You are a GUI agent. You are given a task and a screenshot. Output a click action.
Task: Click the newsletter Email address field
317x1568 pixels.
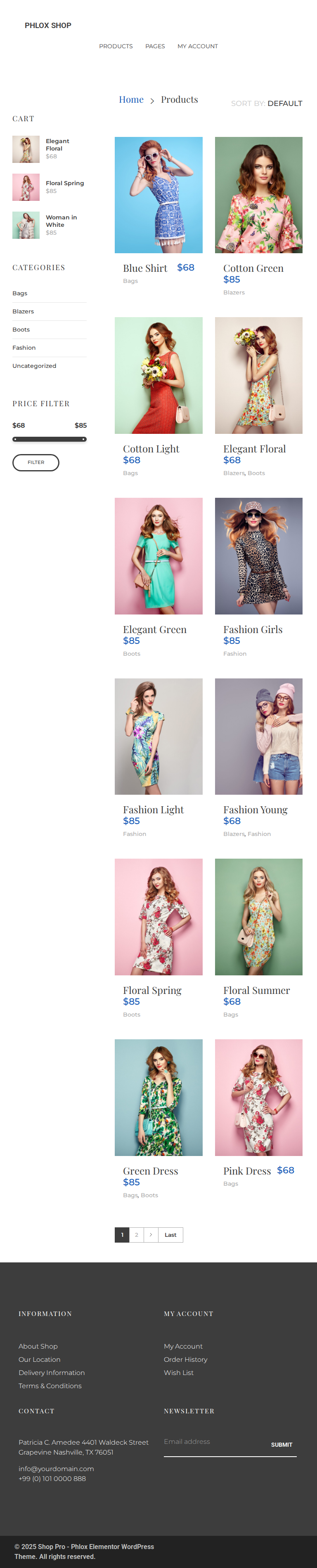coord(211,1441)
